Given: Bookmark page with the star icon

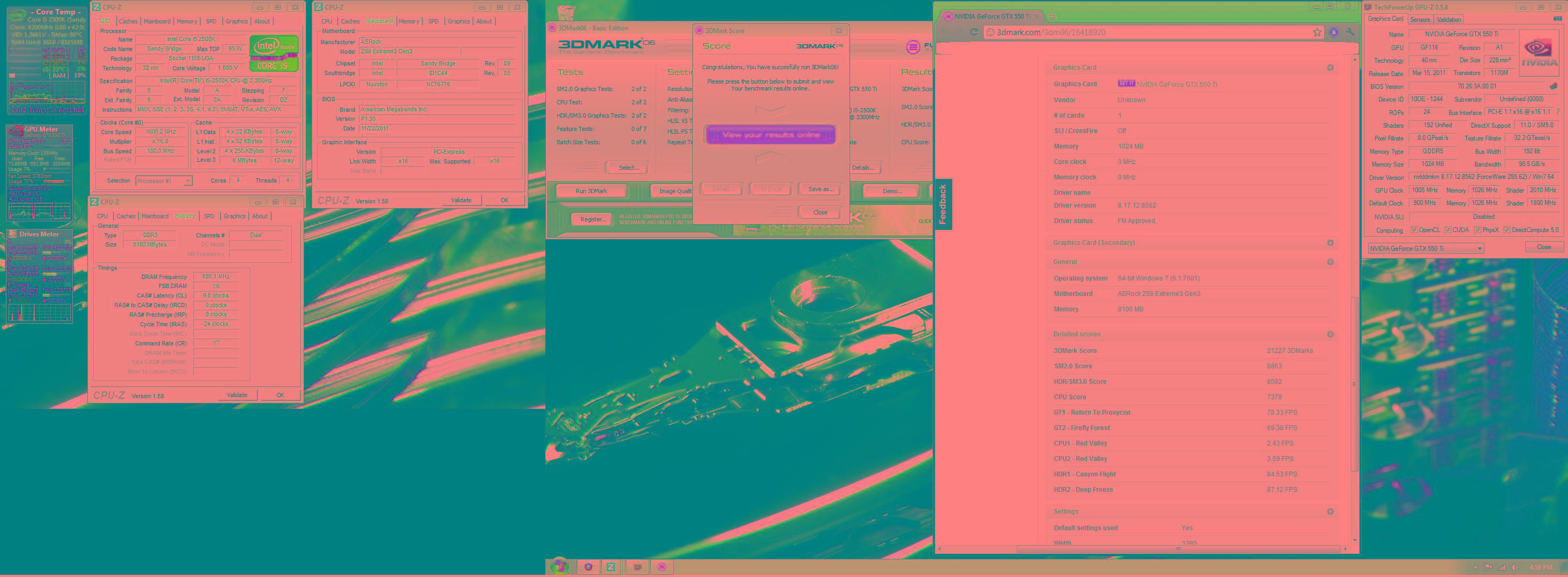Looking at the screenshot, I should (x=1317, y=32).
